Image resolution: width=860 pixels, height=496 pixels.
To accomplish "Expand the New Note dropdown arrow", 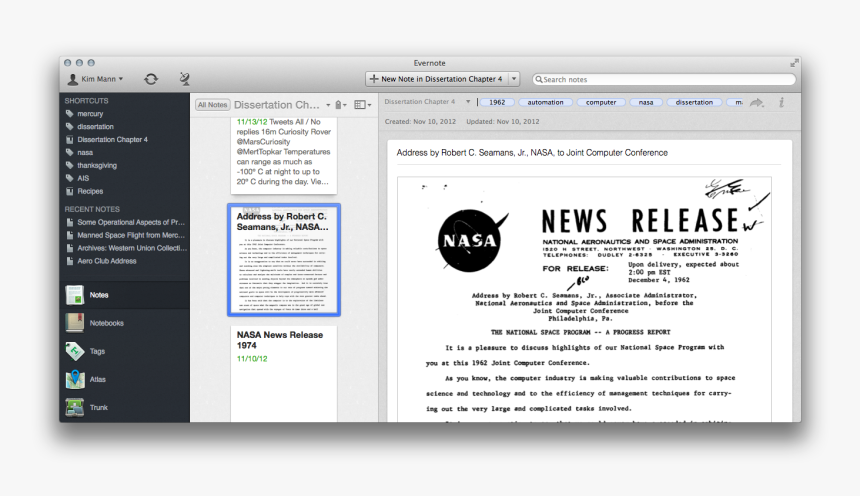I will 514,79.
